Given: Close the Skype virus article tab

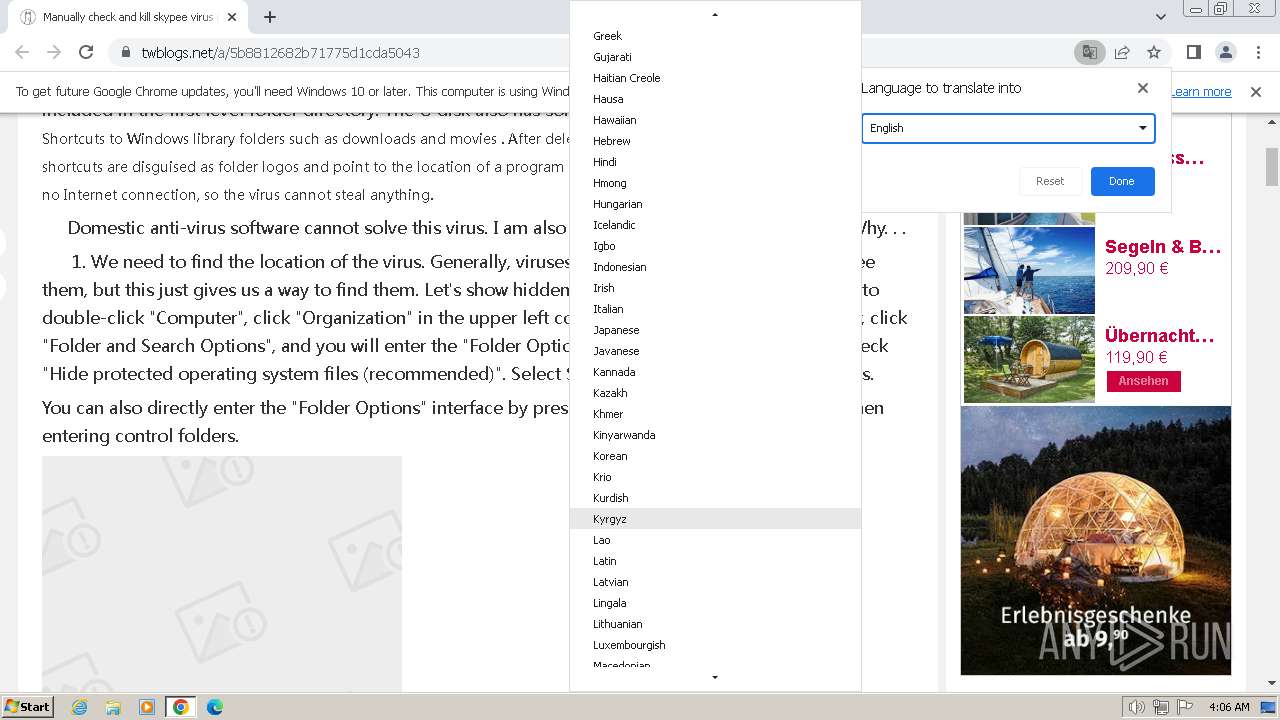Looking at the screenshot, I should [x=232, y=17].
